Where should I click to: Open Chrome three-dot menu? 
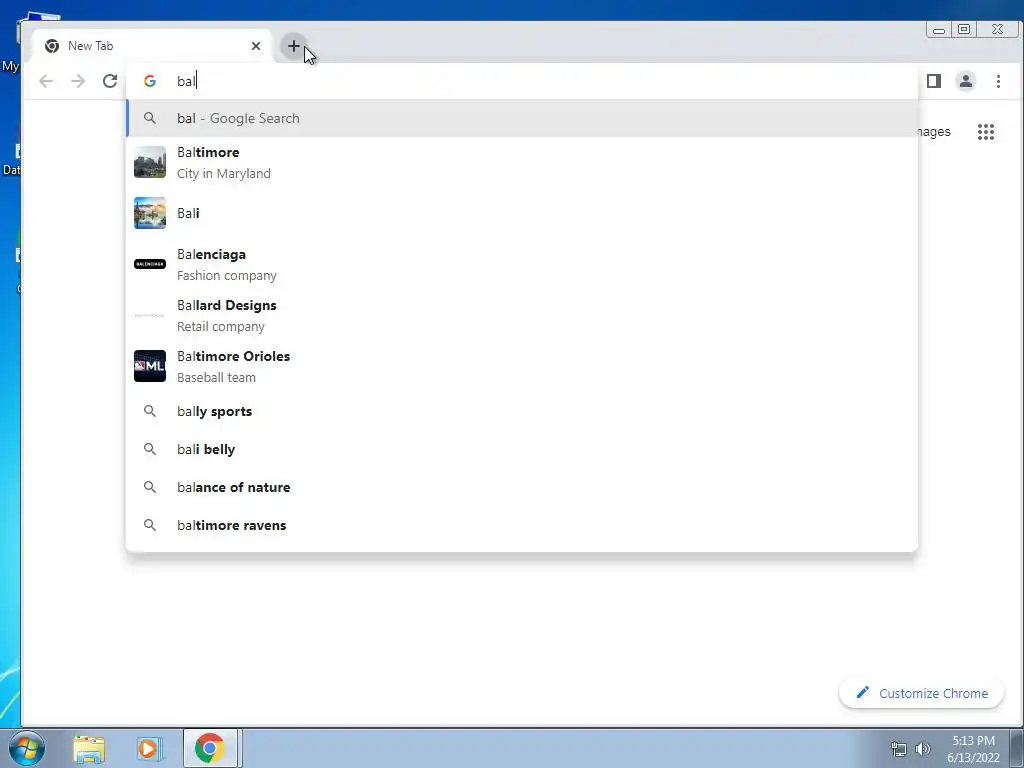point(998,81)
